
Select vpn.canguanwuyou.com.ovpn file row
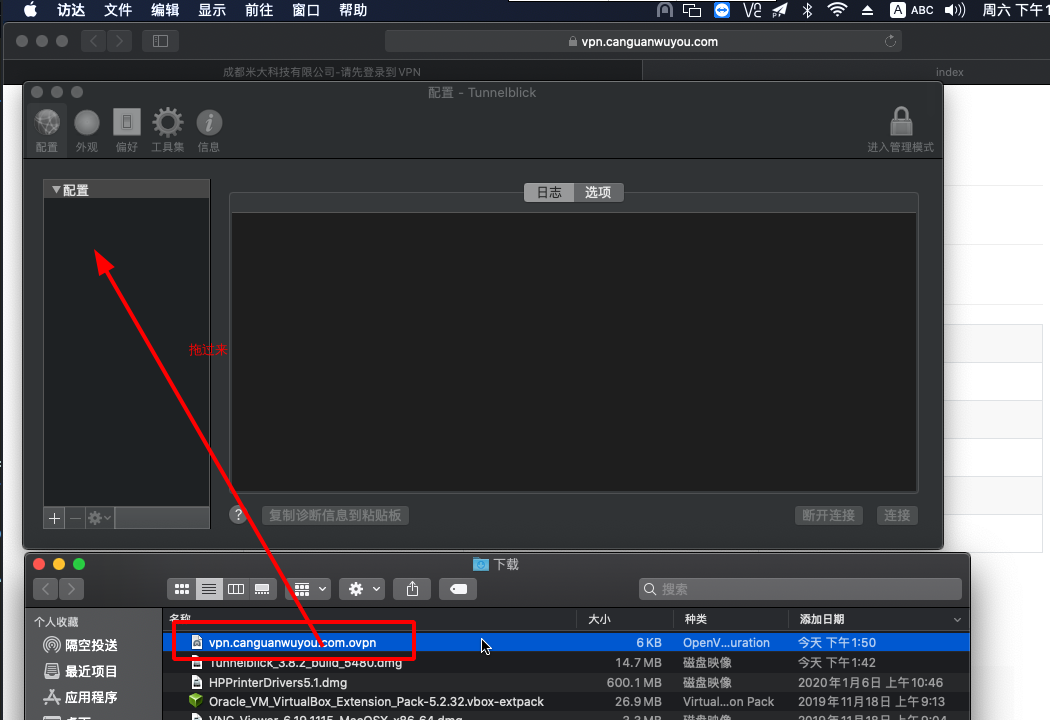click(x=566, y=642)
